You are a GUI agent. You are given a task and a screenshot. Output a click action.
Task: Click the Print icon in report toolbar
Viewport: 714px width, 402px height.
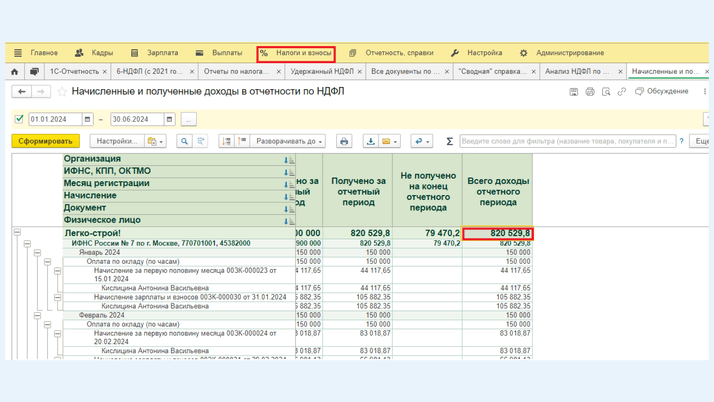click(x=344, y=142)
